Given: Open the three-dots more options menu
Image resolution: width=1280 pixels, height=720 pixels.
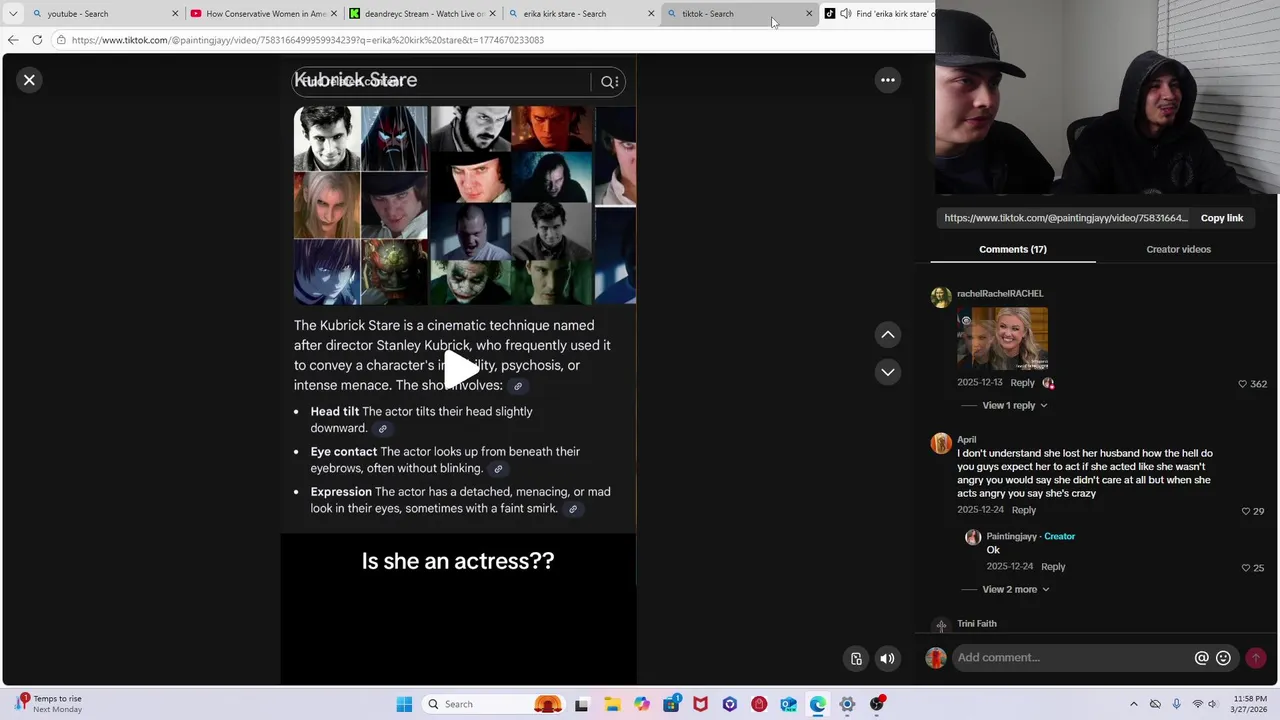Looking at the screenshot, I should point(887,80).
